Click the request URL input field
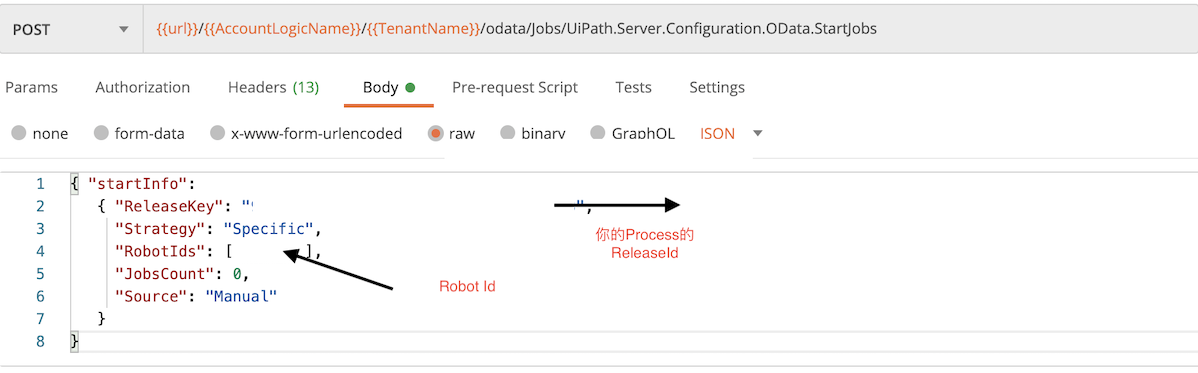 pyautogui.click(x=669, y=29)
